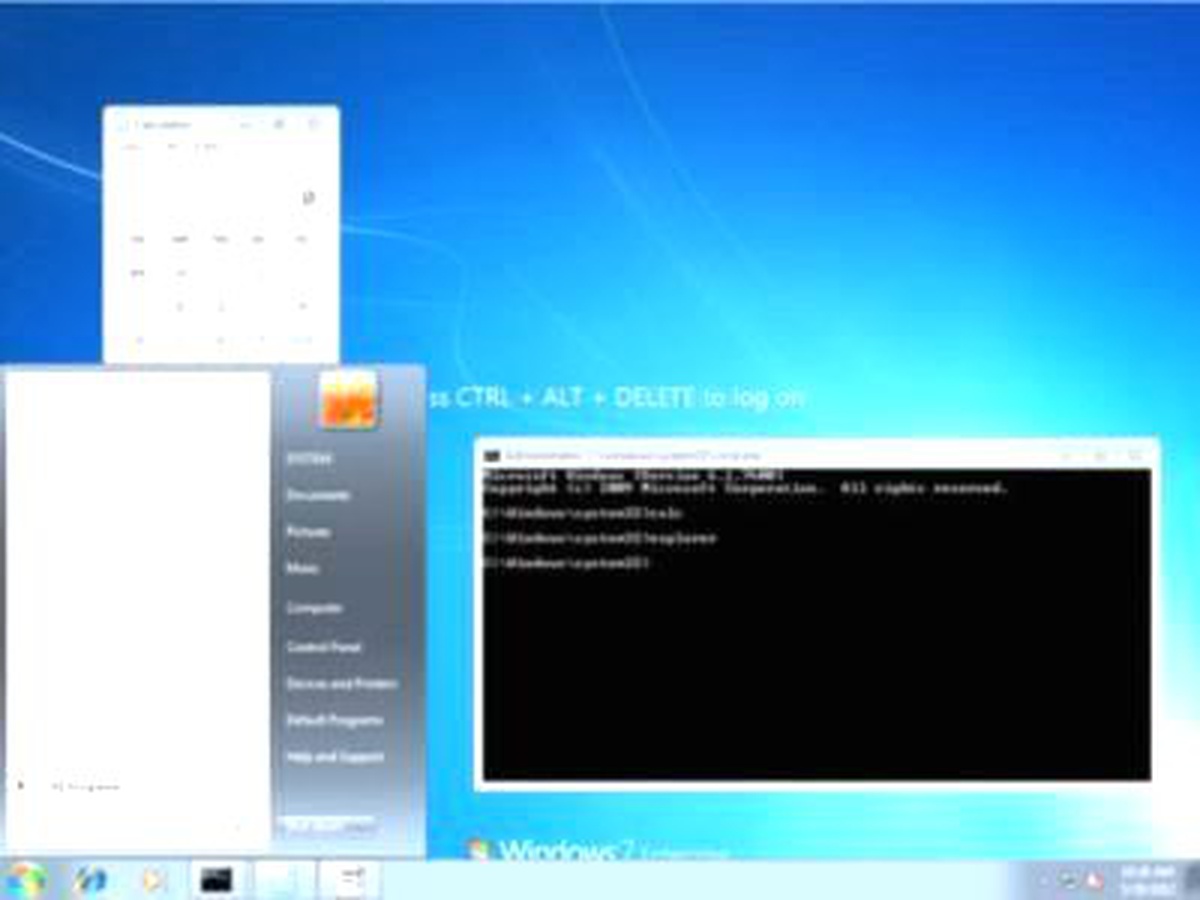Show hidden icons in the system tray
Viewport: 1200px width, 900px height.
[1043, 880]
